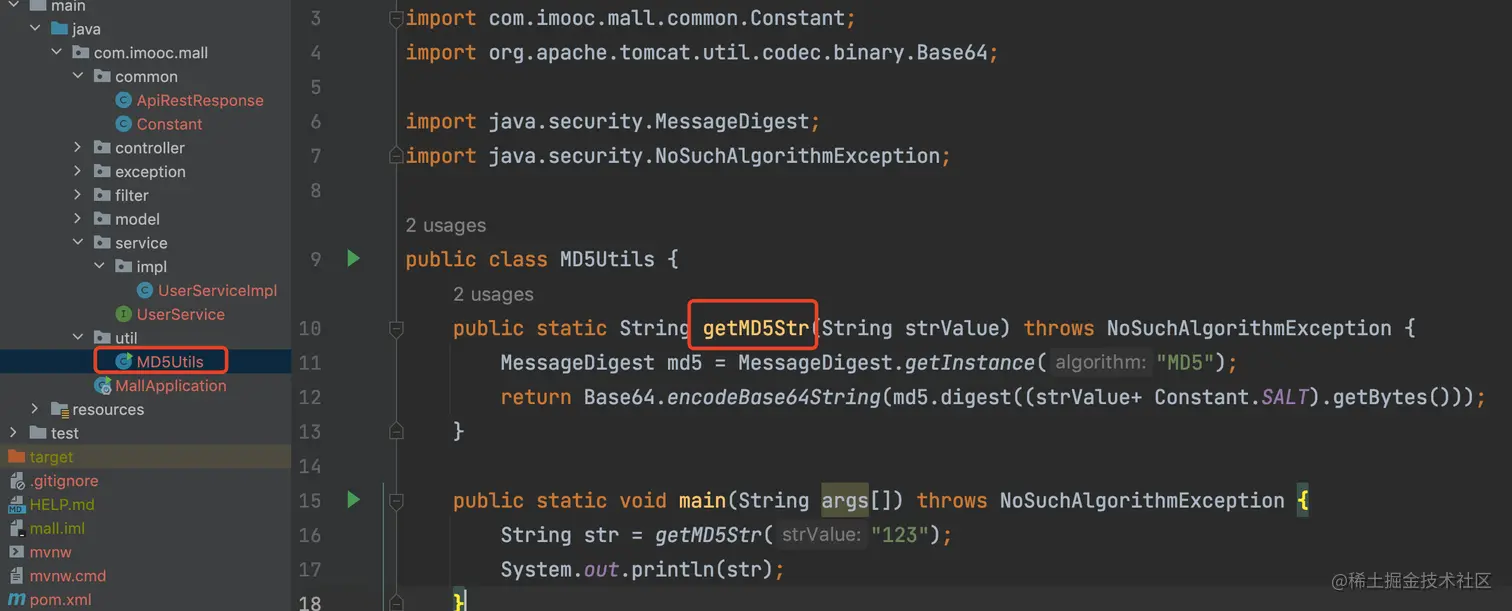Run main method using gutter arrow
The image size is (1512, 611).
tap(353, 499)
